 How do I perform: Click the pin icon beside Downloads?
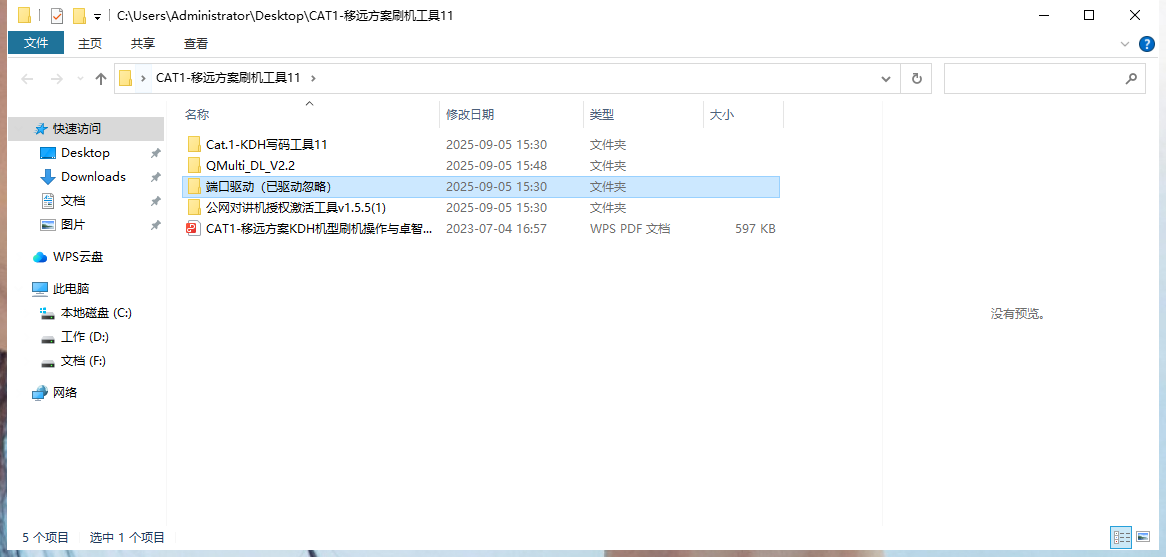(x=155, y=177)
